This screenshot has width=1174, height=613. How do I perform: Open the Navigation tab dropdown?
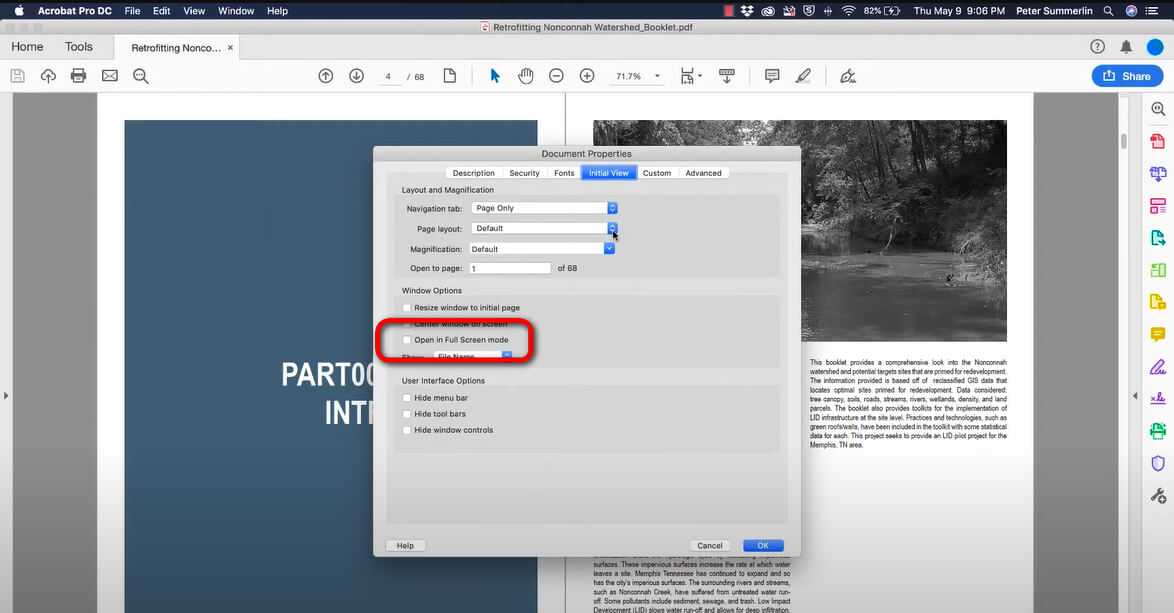609,208
